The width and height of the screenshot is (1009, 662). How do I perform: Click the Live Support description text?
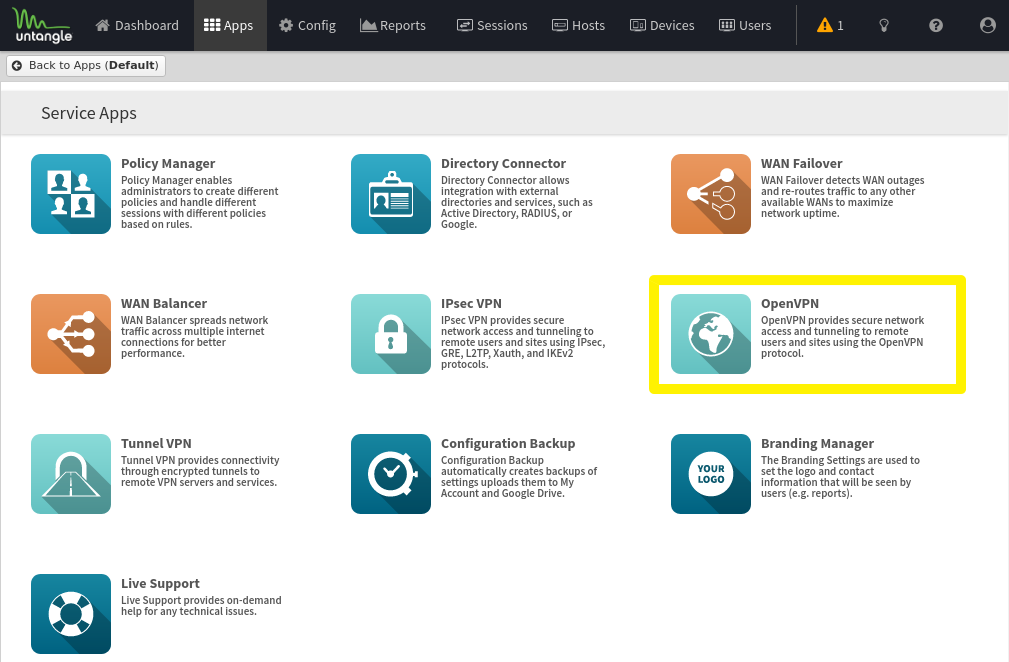click(201, 605)
